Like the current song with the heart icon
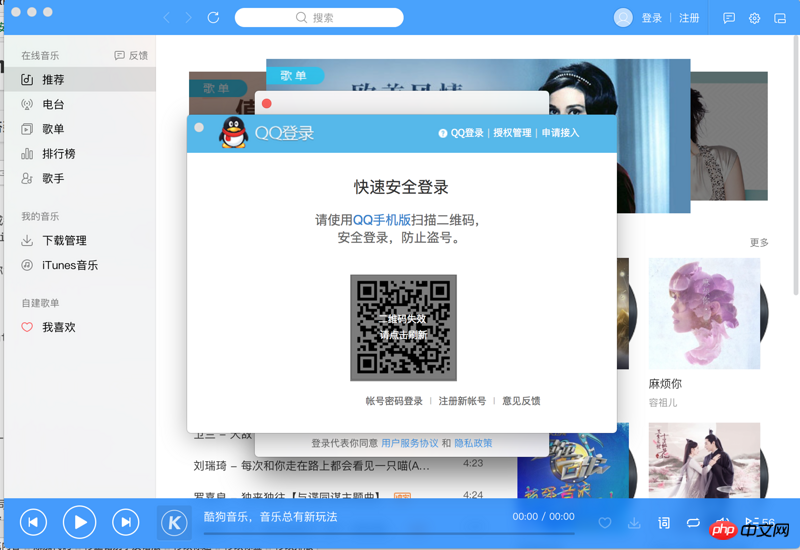The width and height of the screenshot is (800, 550). (605, 523)
